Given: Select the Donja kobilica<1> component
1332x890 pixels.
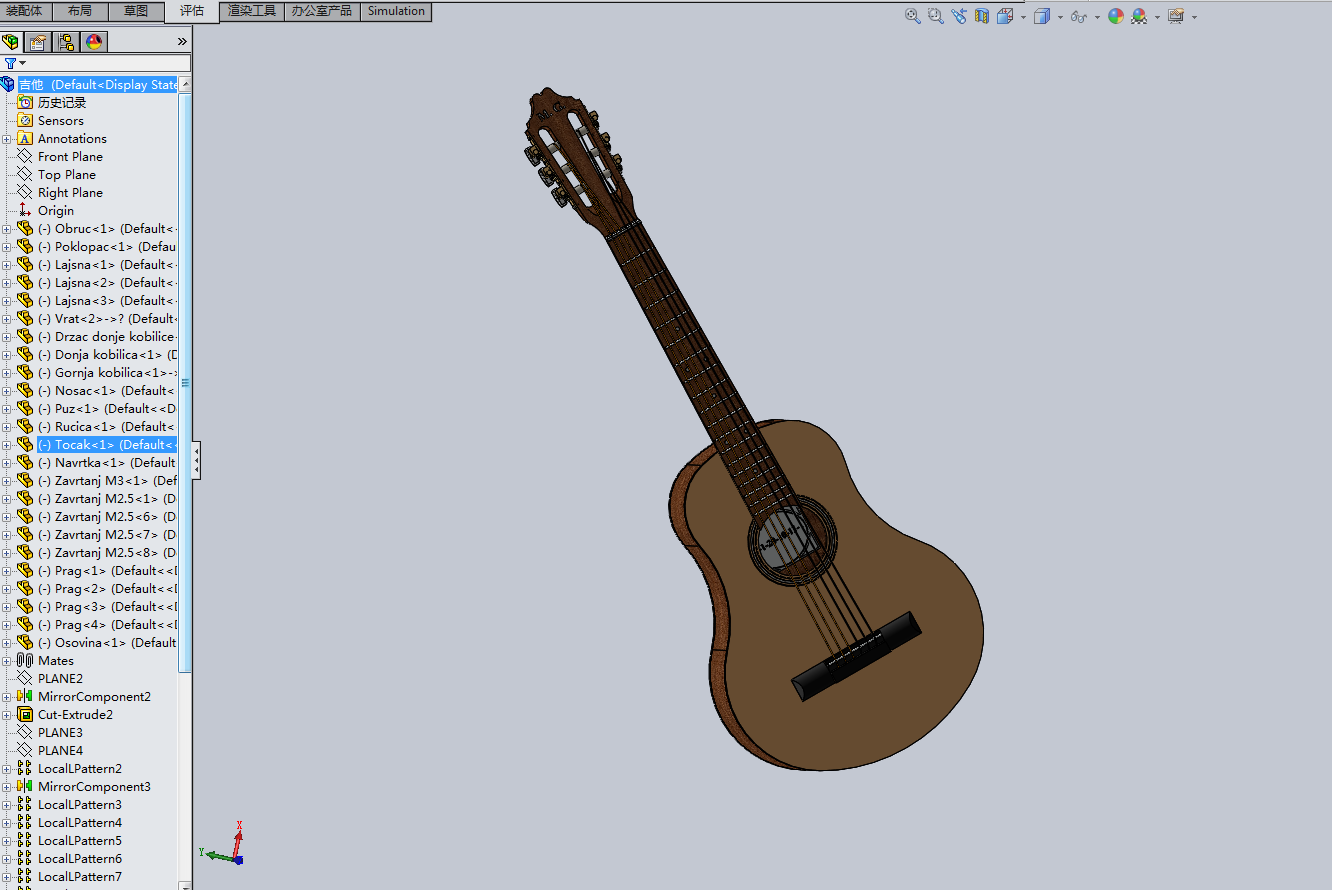Looking at the screenshot, I should click(x=107, y=355).
